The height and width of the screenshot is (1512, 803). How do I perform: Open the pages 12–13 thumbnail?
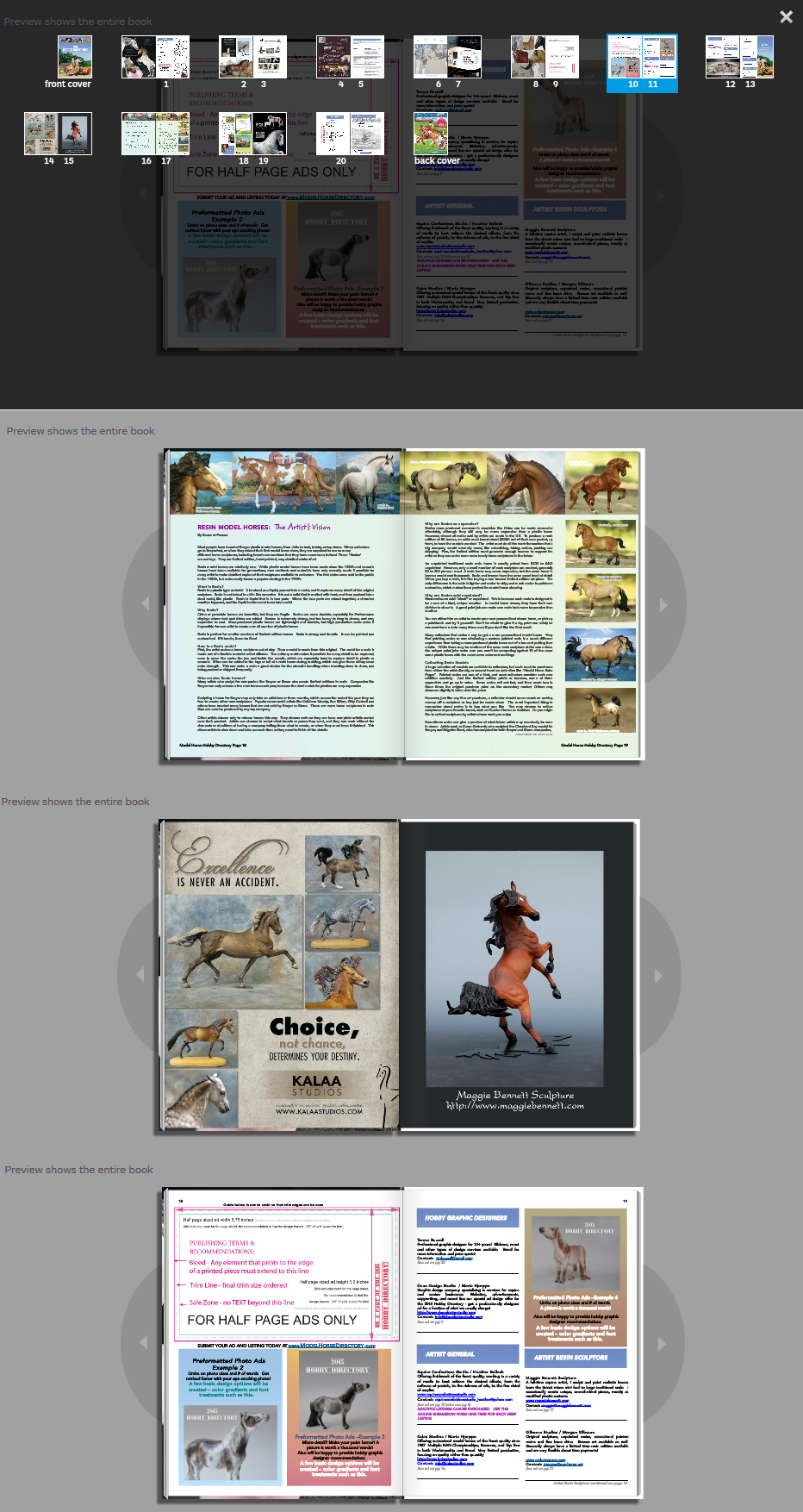739,58
